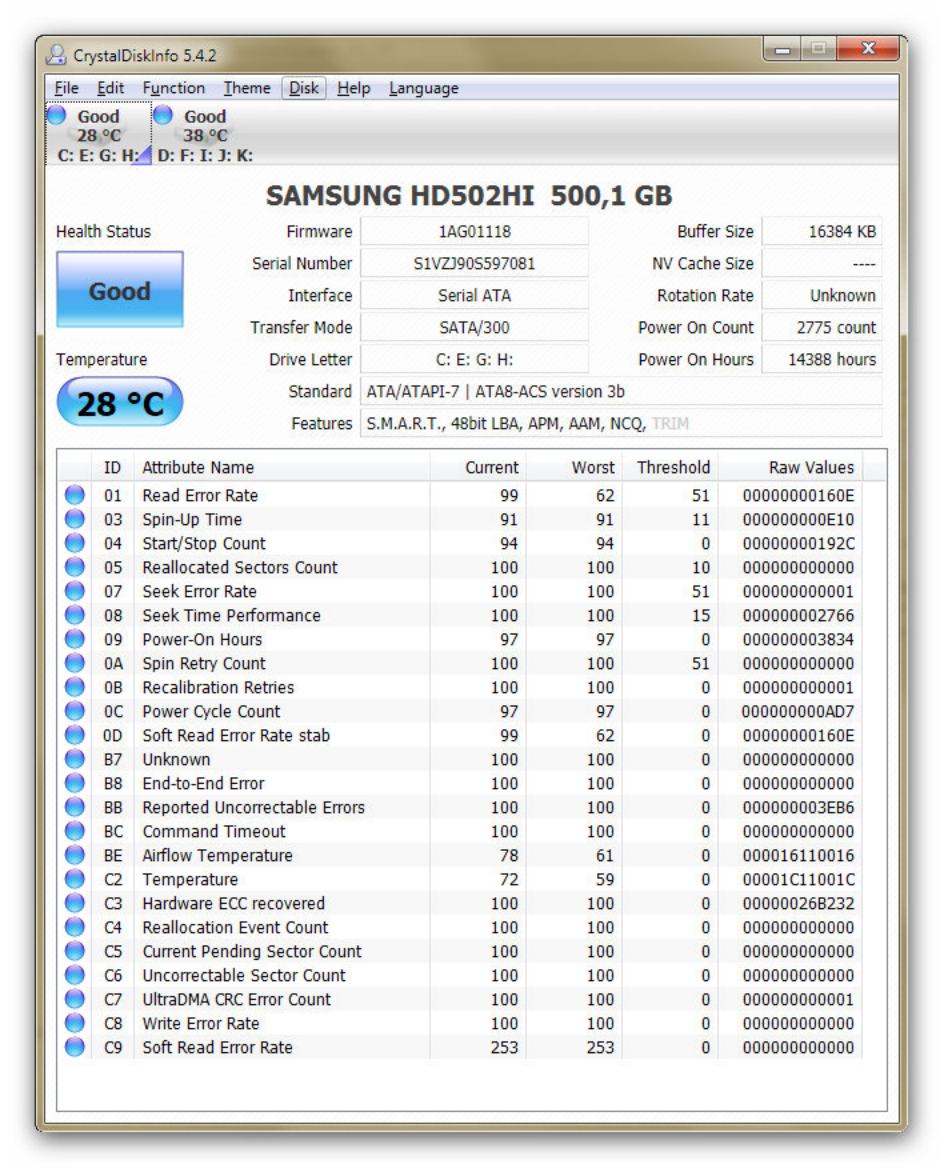Click status icon of Power Cycle Count row
The width and height of the screenshot is (944, 1168).
click(x=75, y=711)
